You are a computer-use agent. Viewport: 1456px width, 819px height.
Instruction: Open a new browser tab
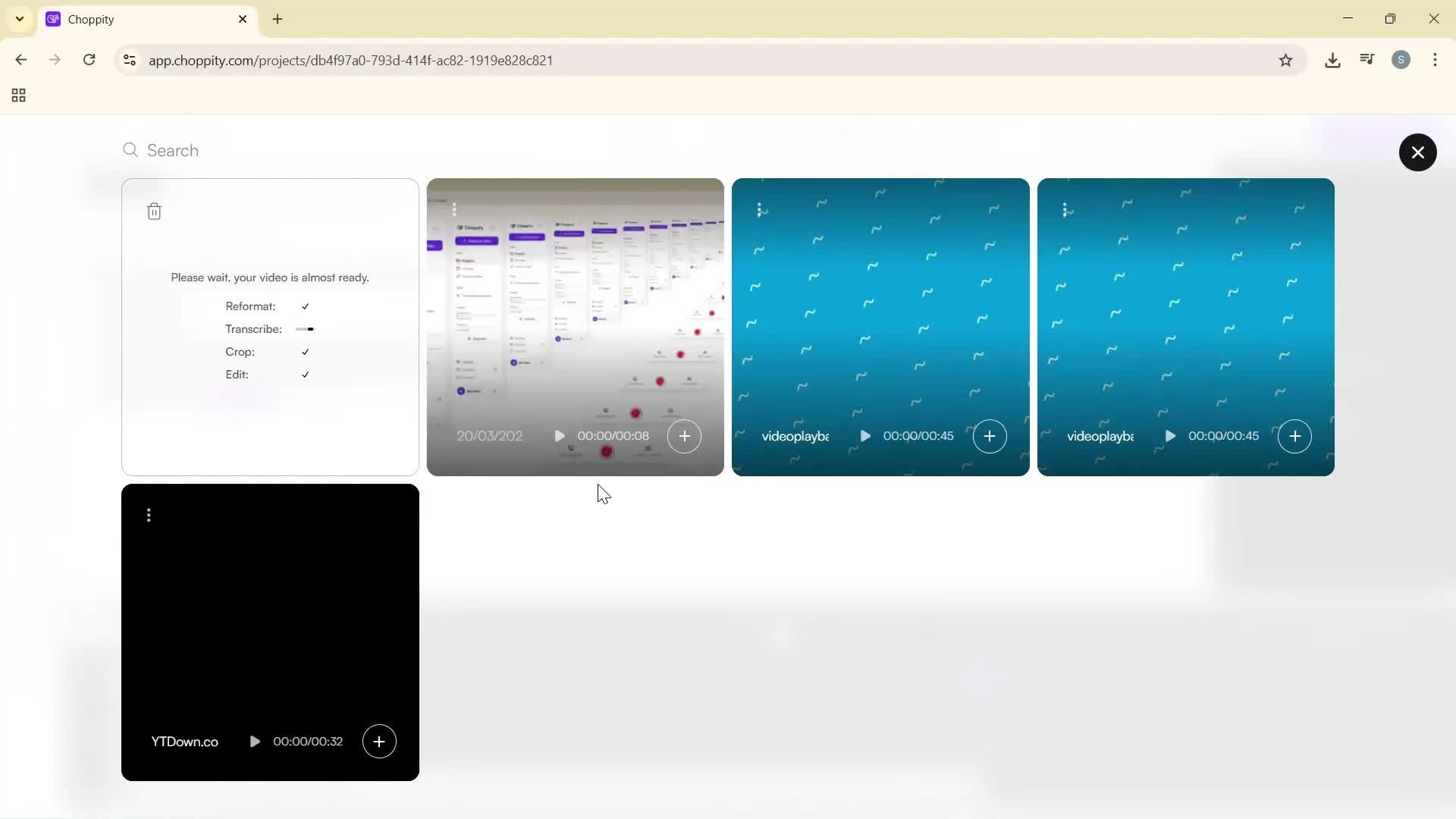coord(278,19)
